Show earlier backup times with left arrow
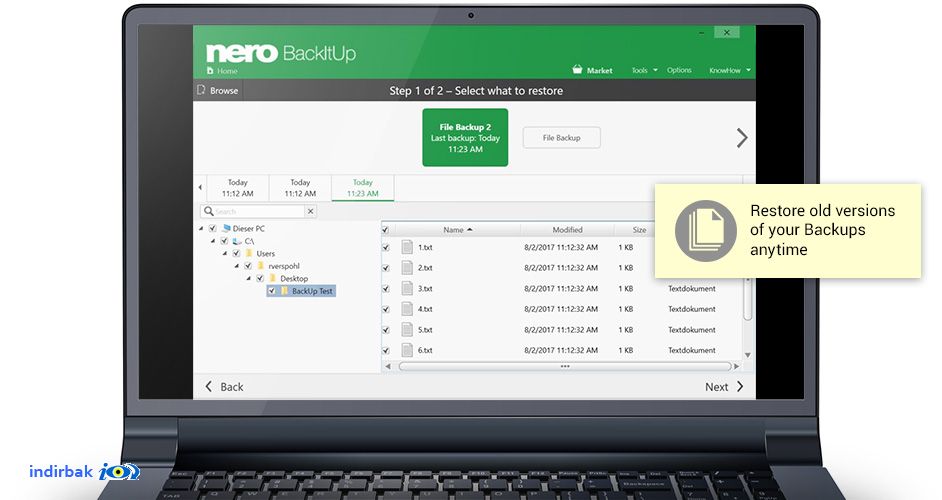 pyautogui.click(x=200, y=188)
